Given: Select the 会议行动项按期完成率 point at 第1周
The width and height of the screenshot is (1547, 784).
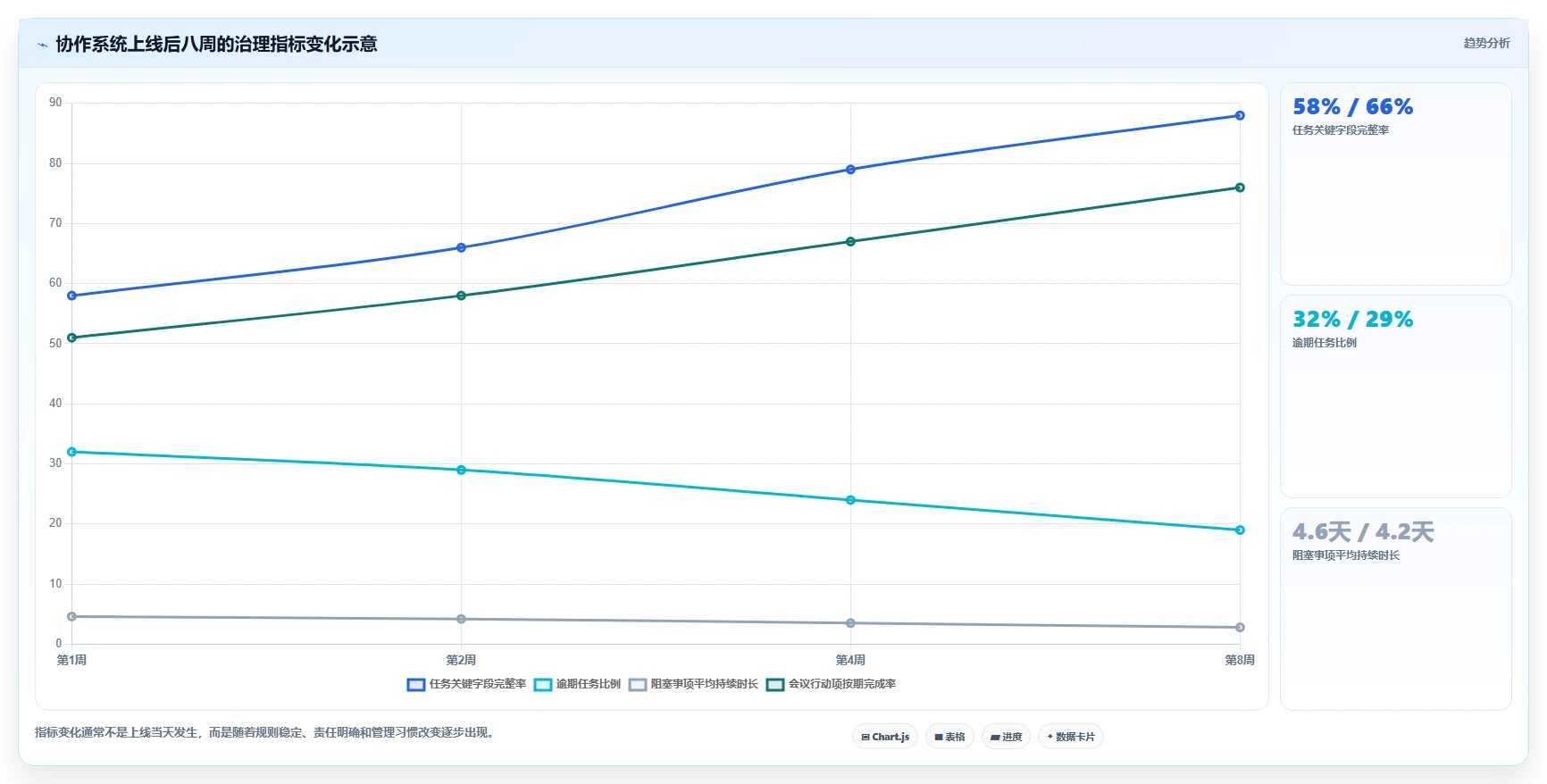Looking at the screenshot, I should (72, 338).
